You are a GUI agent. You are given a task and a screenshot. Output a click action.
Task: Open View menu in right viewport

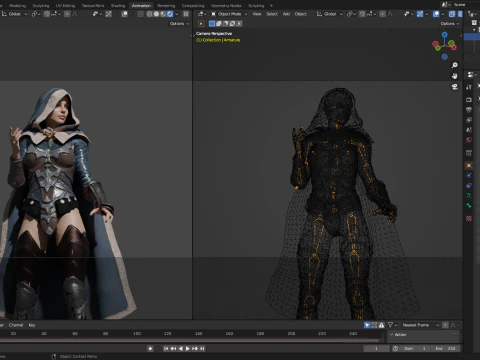coord(257,14)
